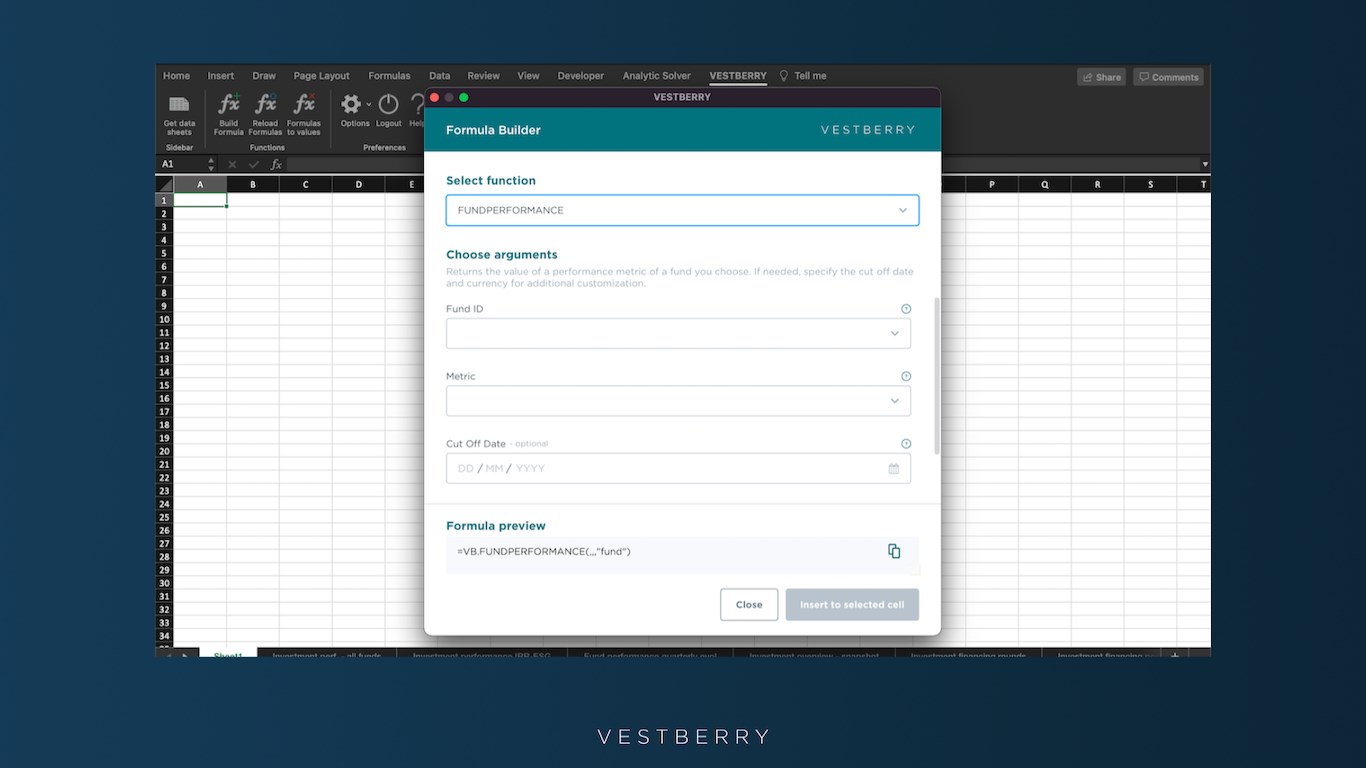The height and width of the screenshot is (768, 1366).
Task: Select row 20 header
Action: tap(164, 451)
